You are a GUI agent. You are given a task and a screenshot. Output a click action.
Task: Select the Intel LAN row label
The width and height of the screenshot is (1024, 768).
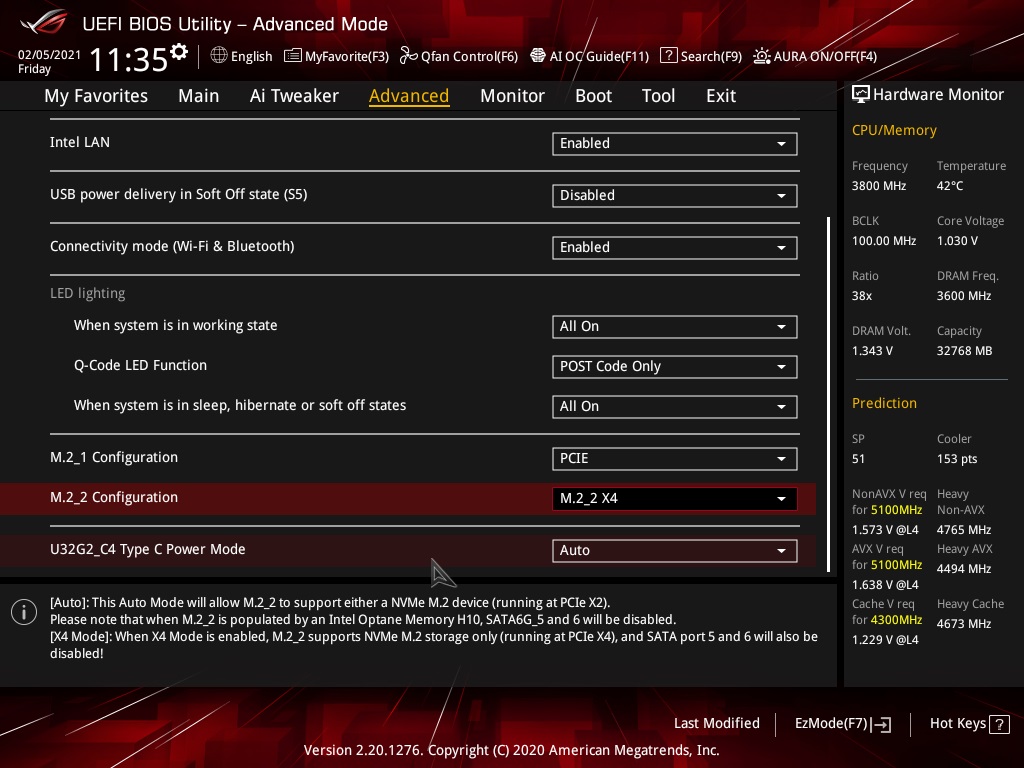[x=80, y=142]
